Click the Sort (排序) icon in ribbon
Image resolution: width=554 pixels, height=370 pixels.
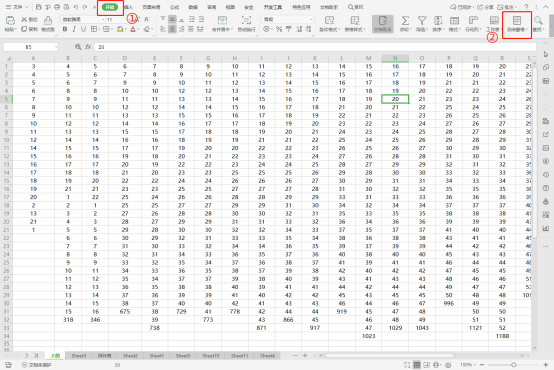[438, 20]
